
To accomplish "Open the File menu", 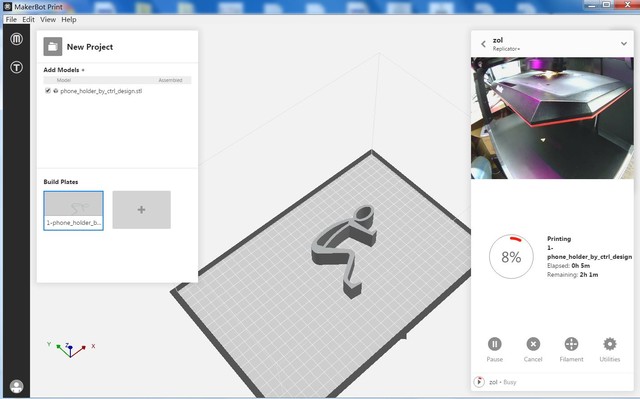I will pos(11,19).
